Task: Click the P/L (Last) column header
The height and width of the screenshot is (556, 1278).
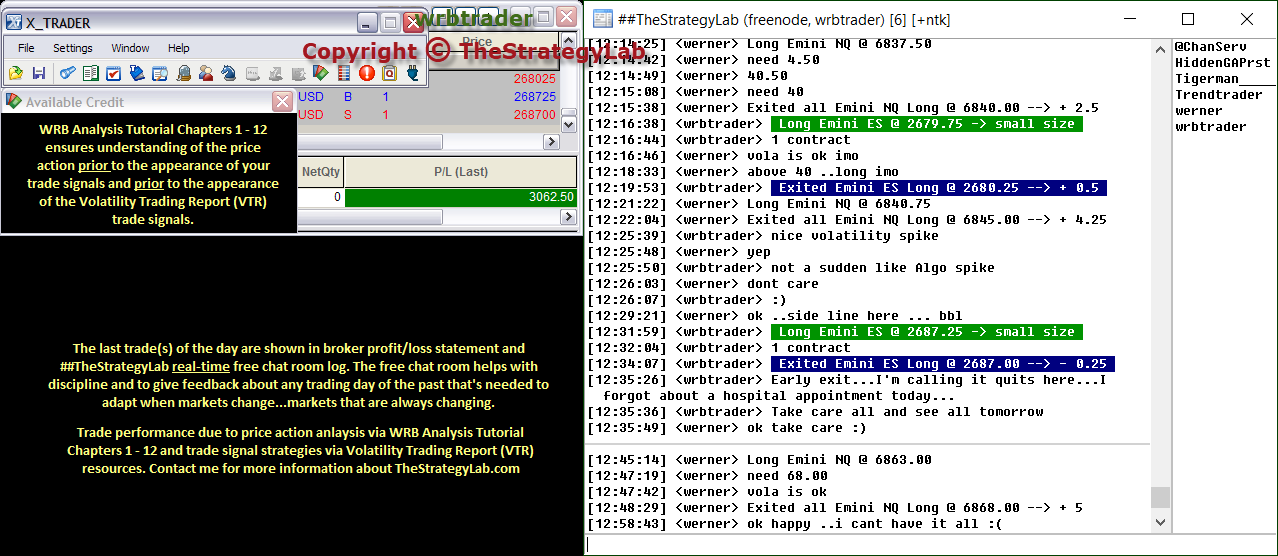Action: [x=460, y=172]
